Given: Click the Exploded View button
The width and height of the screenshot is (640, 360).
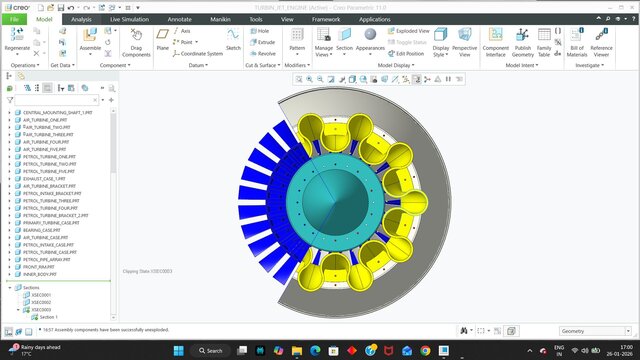Looking at the screenshot, I should [408, 31].
